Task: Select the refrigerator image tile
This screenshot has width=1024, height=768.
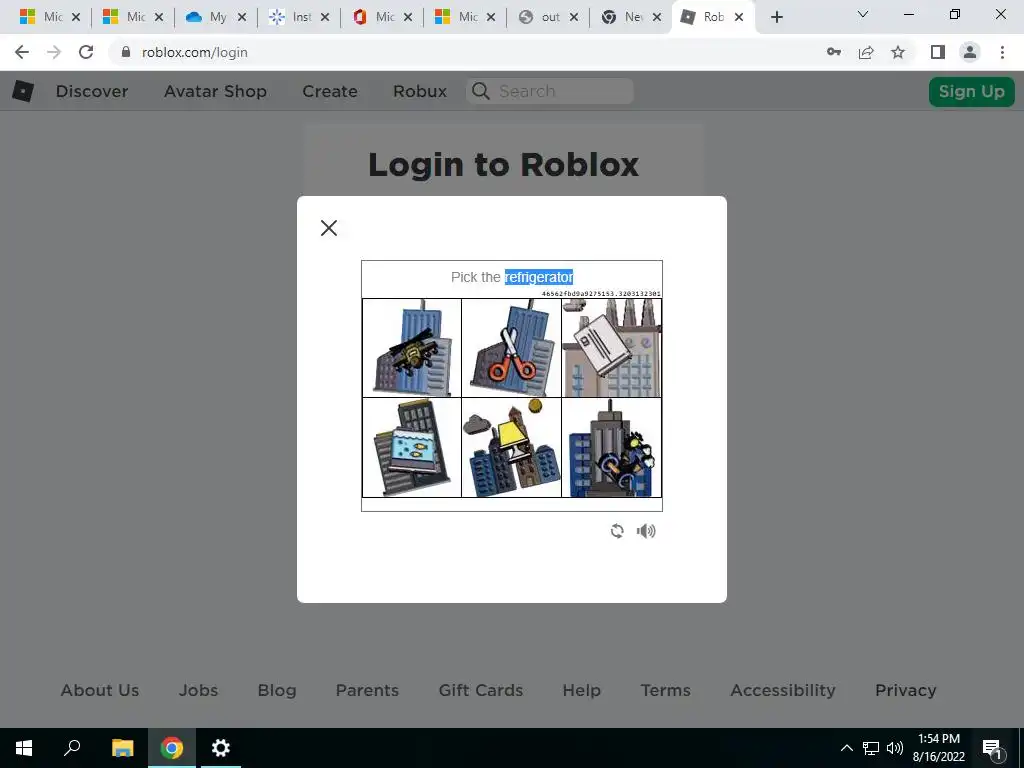Action: (x=611, y=348)
